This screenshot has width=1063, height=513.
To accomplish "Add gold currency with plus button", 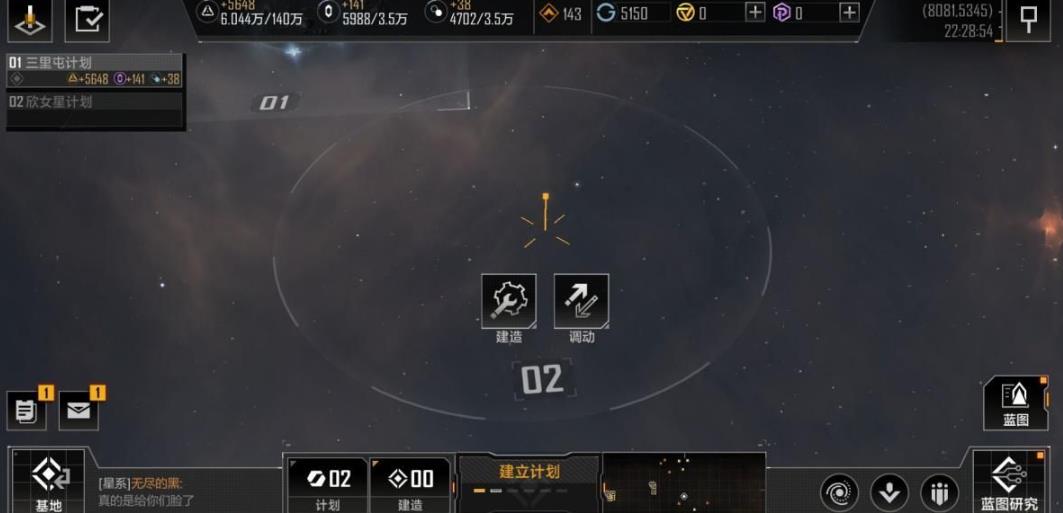I will (755, 12).
